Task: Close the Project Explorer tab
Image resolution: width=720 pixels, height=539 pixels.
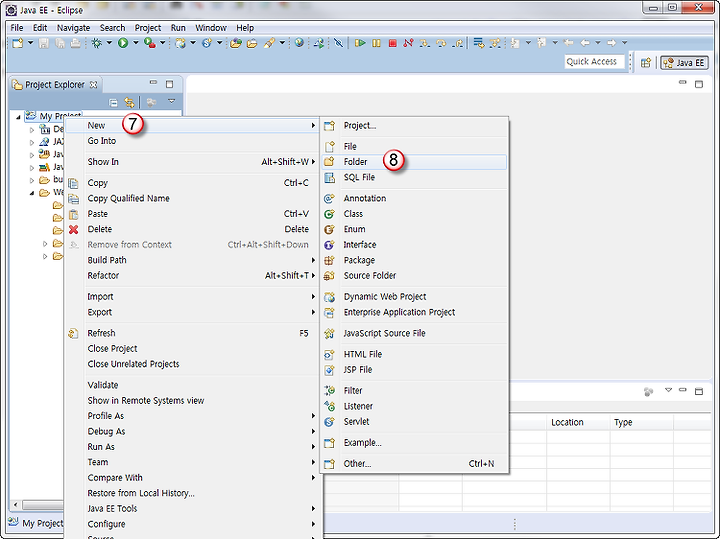Action: 94,85
